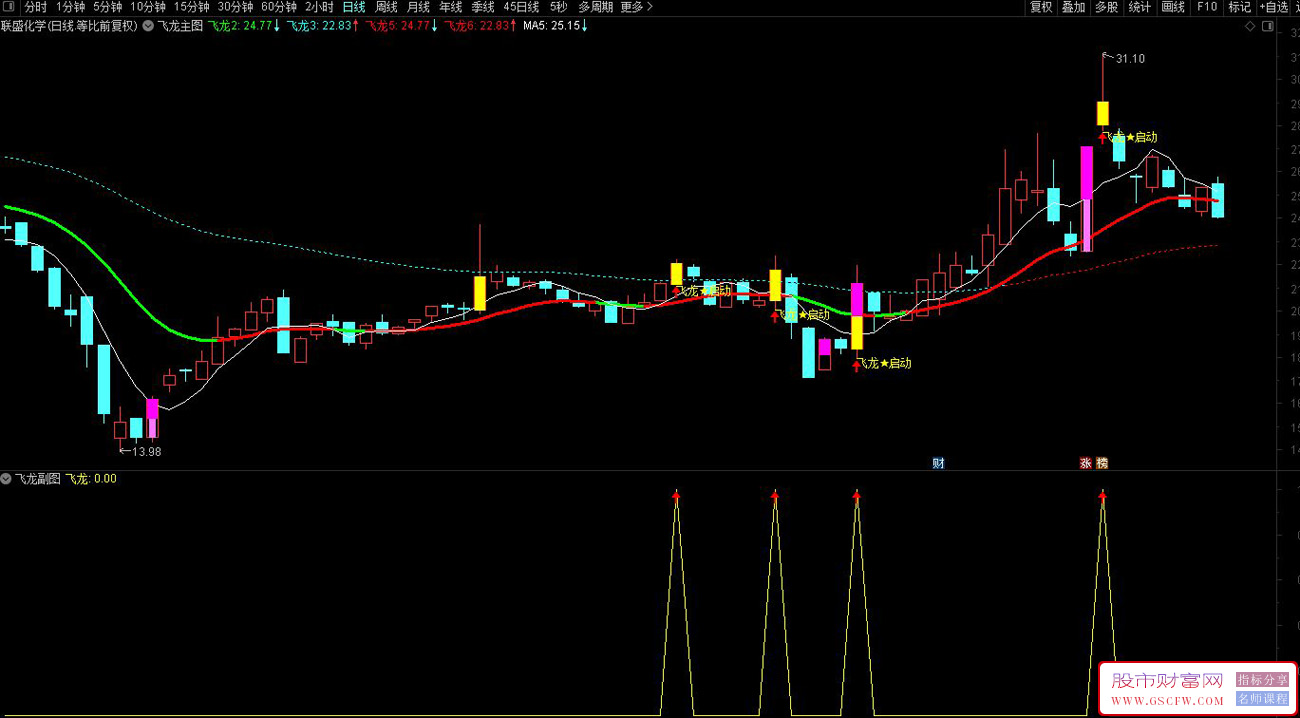Select the 周线 weekly period
This screenshot has width=1300, height=718.
click(x=386, y=7)
